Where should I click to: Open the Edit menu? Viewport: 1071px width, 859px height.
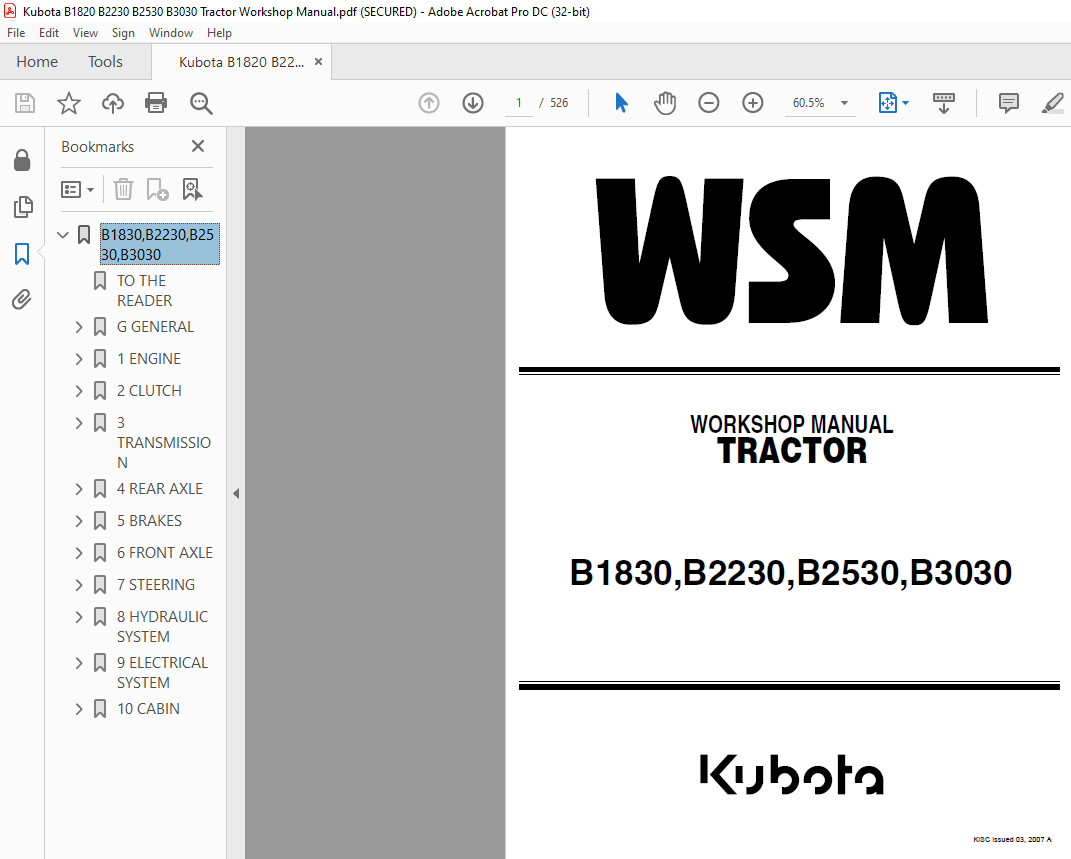(x=48, y=33)
